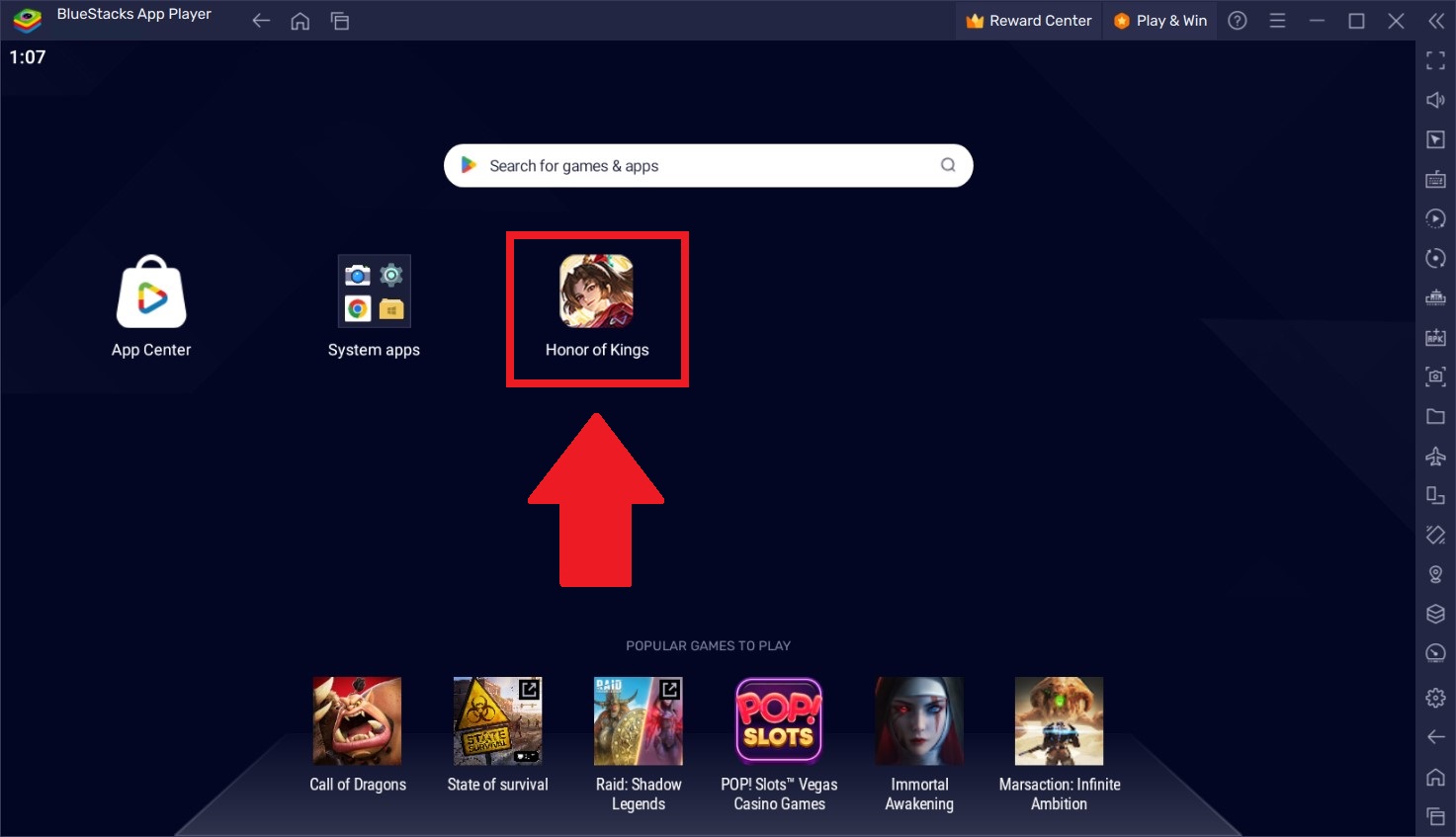Click the shake device icon
This screenshot has height=837, width=1456.
tap(1435, 535)
